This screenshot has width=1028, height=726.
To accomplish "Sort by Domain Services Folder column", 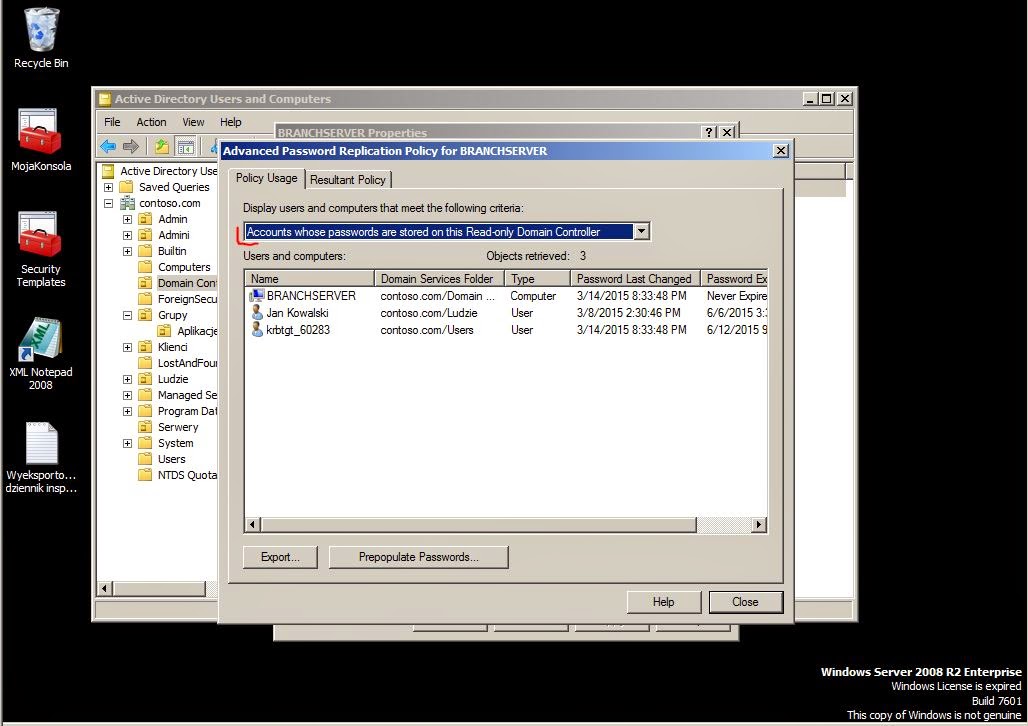I will point(439,279).
